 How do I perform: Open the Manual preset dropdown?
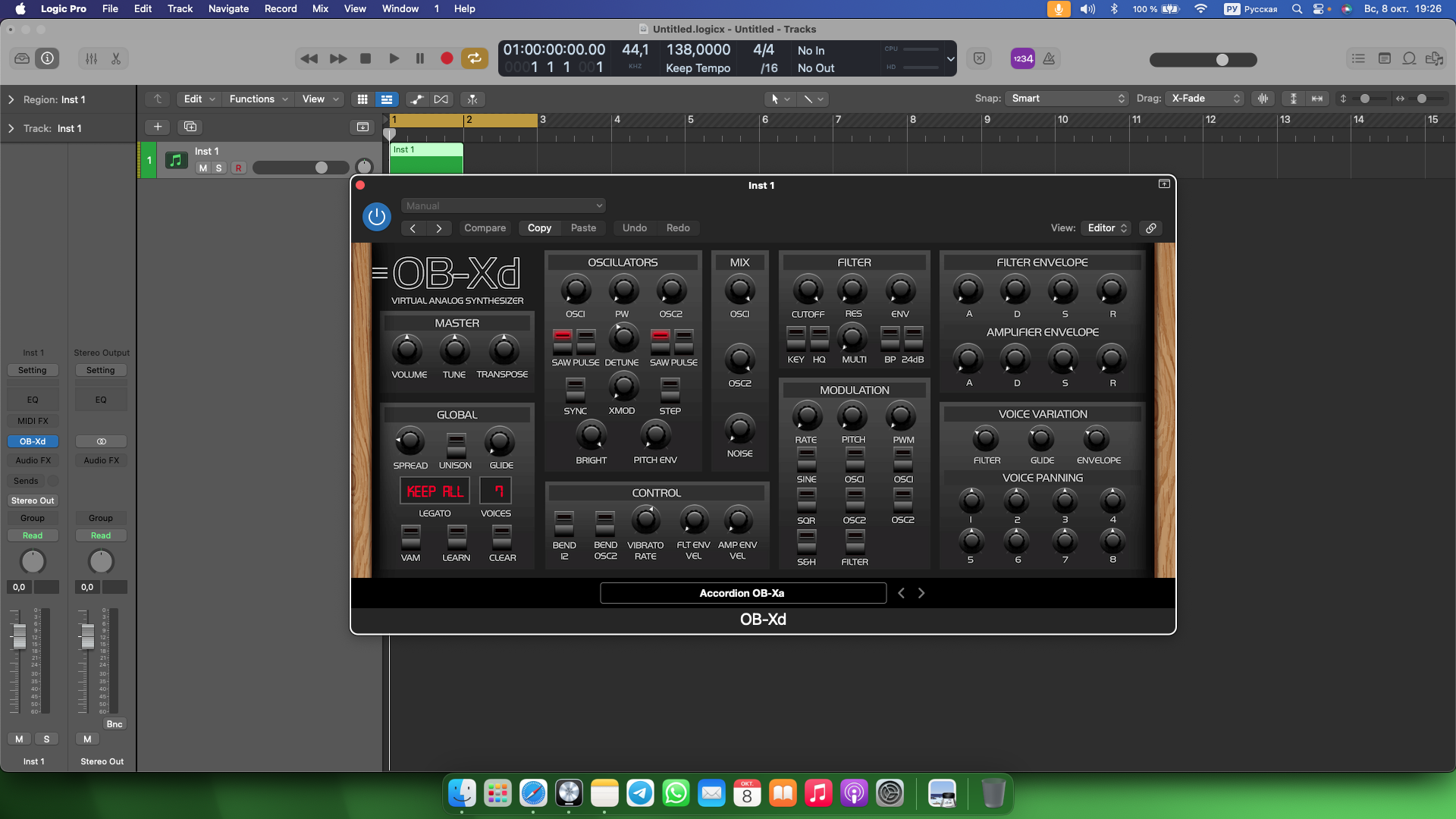tap(504, 206)
